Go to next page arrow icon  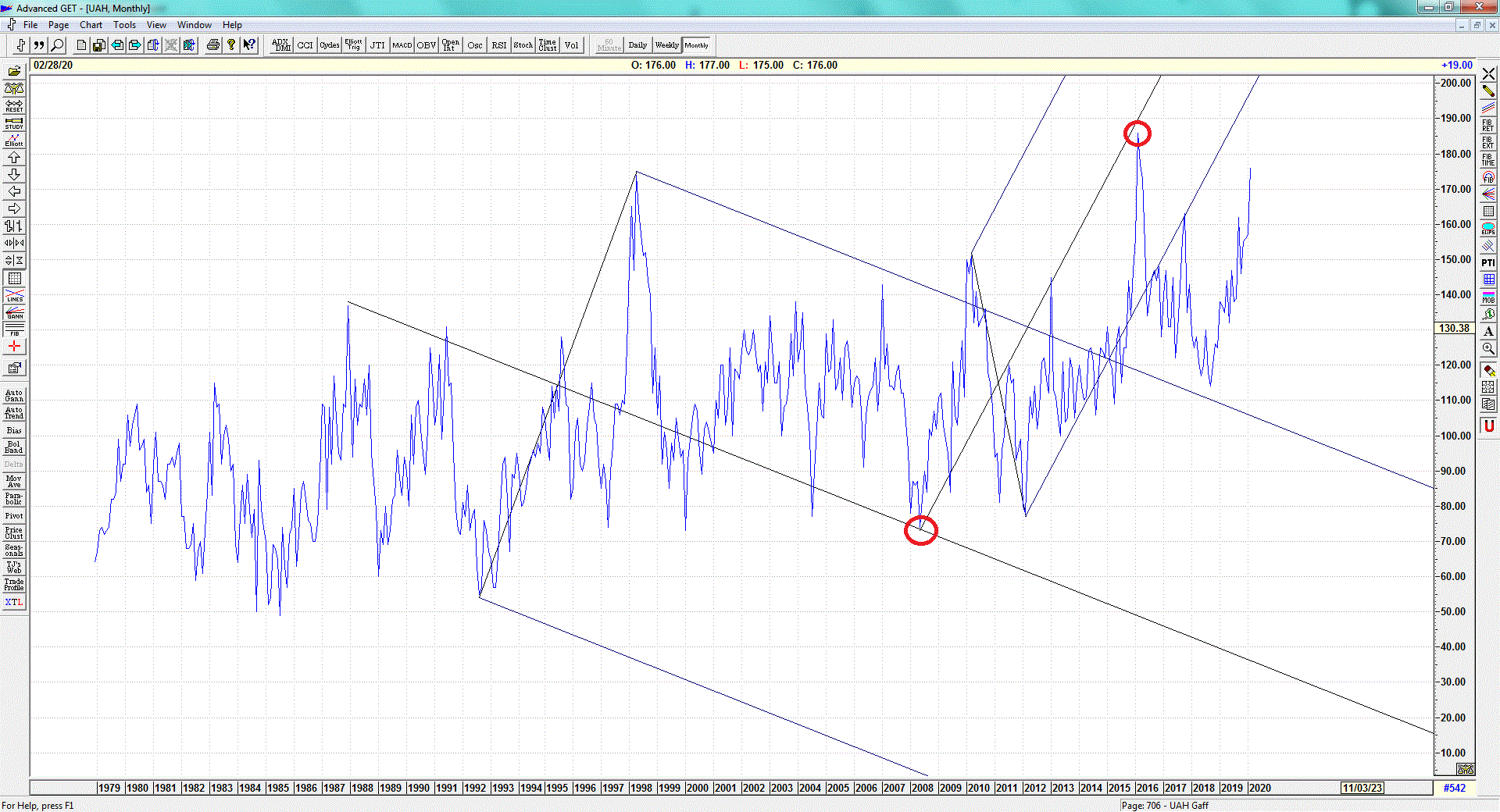[x=135, y=45]
